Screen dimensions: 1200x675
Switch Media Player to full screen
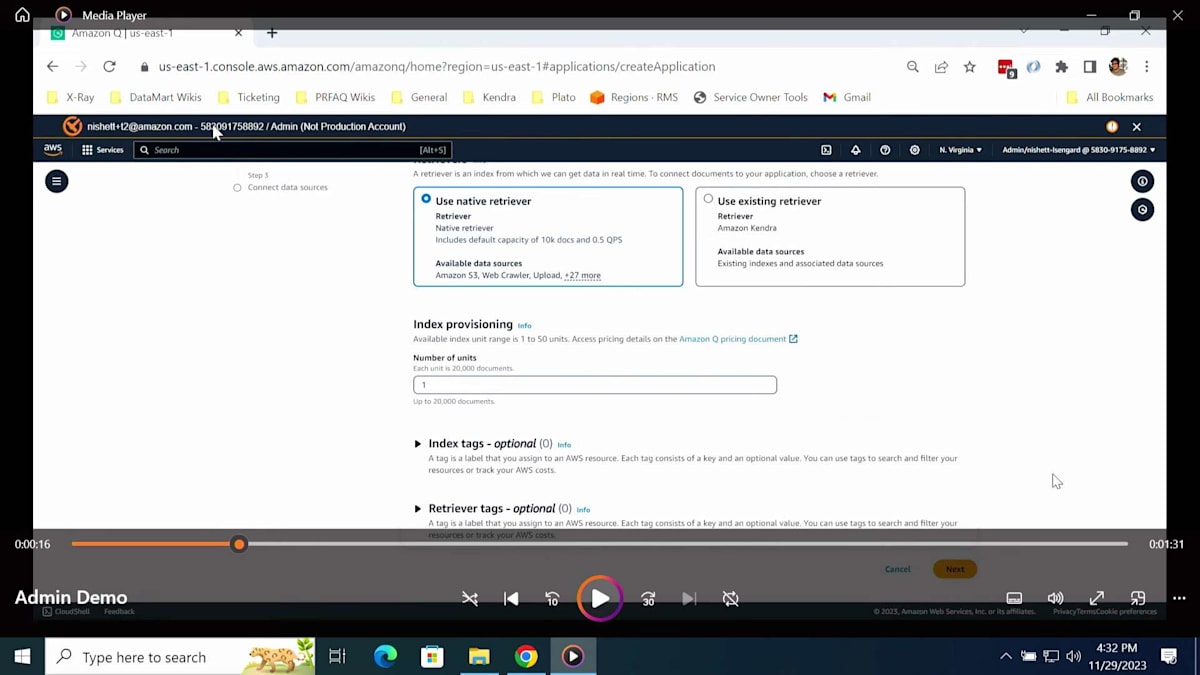coord(1097,598)
